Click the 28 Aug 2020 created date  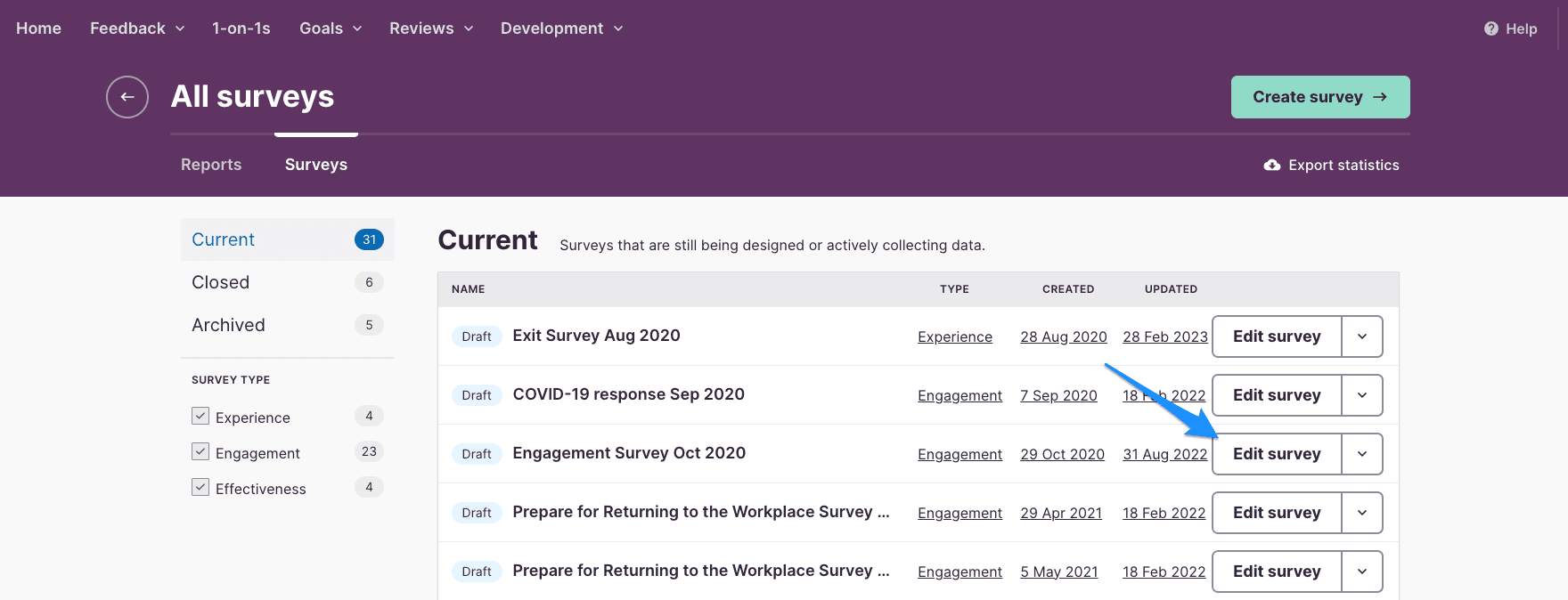pos(1064,336)
